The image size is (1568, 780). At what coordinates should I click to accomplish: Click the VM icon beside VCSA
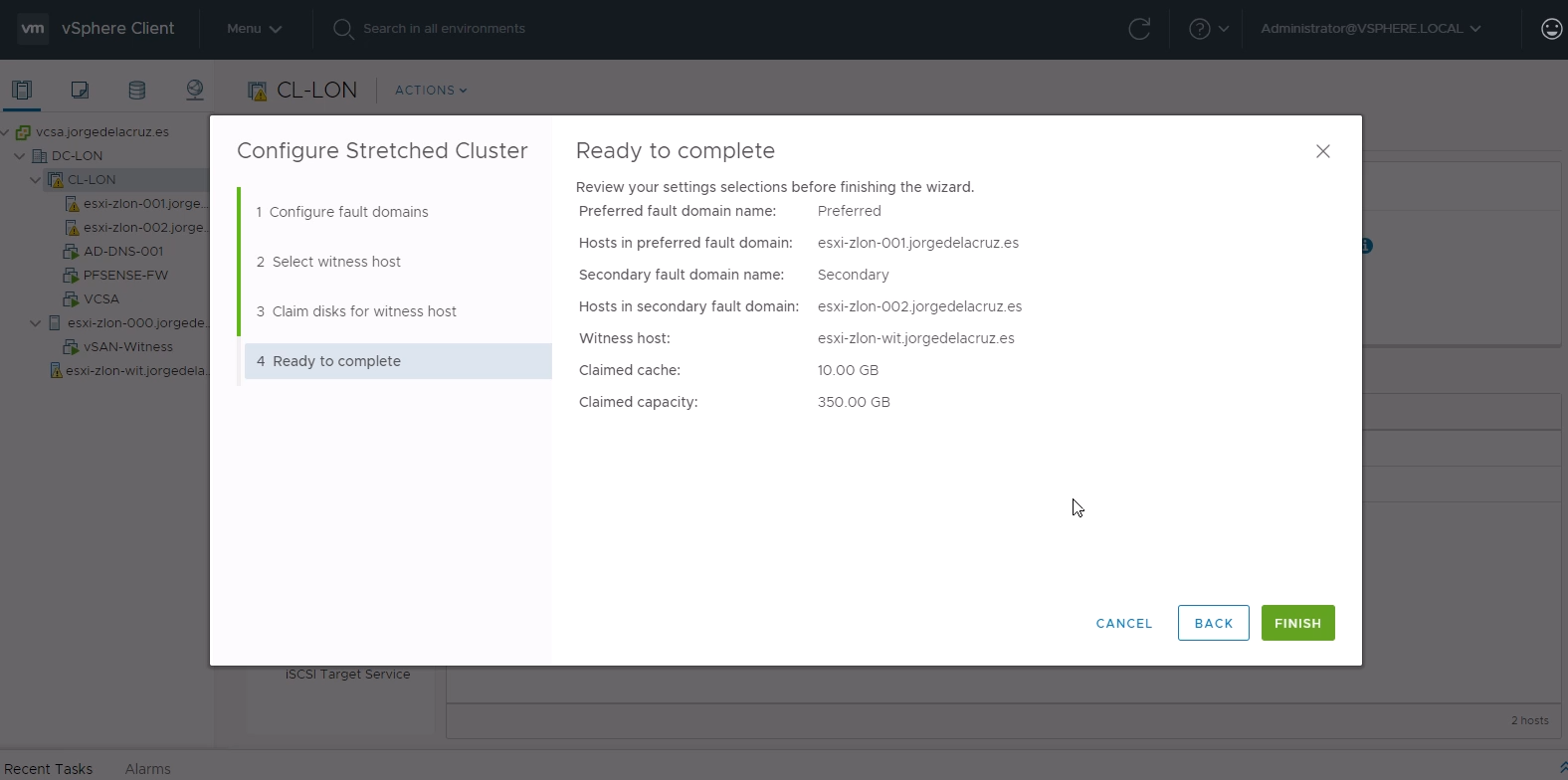point(71,298)
